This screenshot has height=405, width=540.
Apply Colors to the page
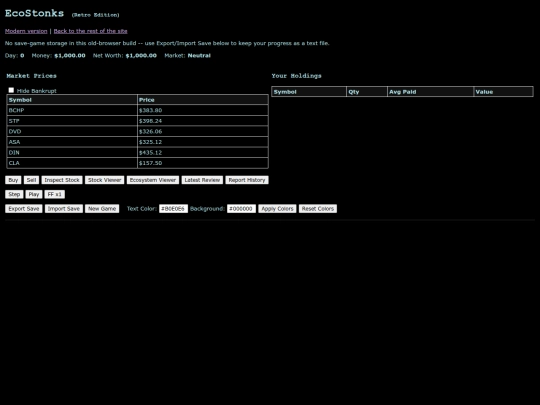[277, 209]
